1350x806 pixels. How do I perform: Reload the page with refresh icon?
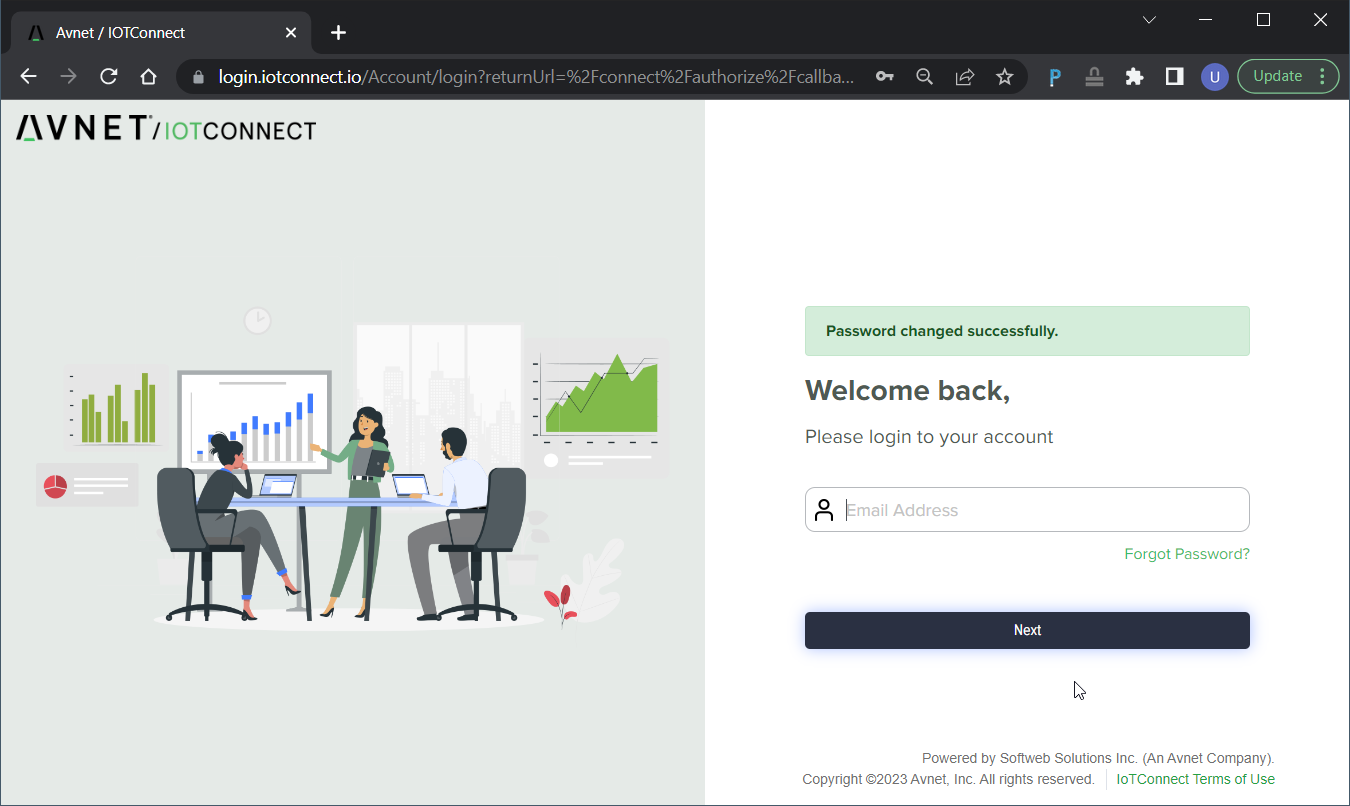109,77
